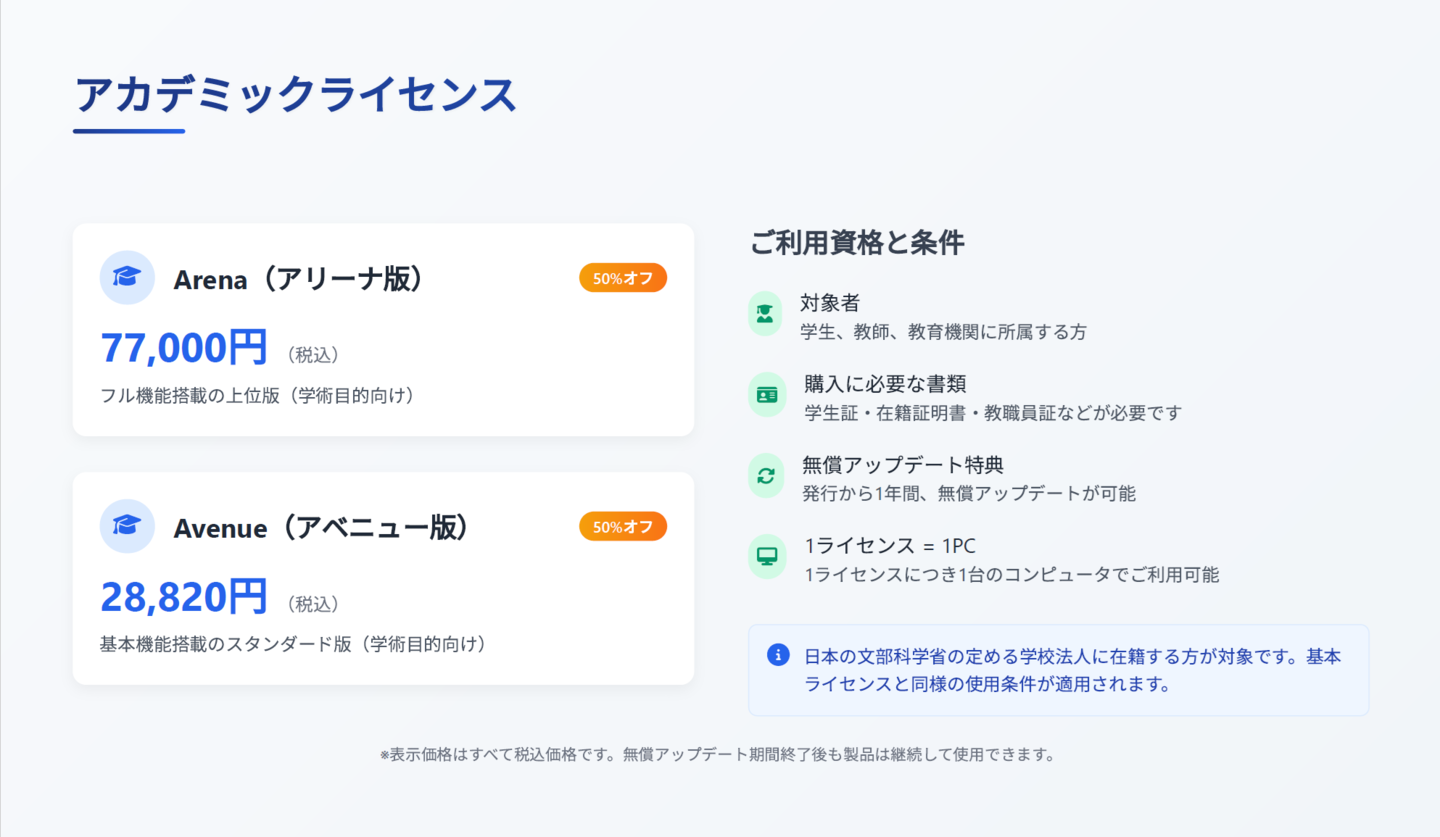
Task: Click the monitor icon beside 1ライセンス = 1PC
Action: pos(767,557)
